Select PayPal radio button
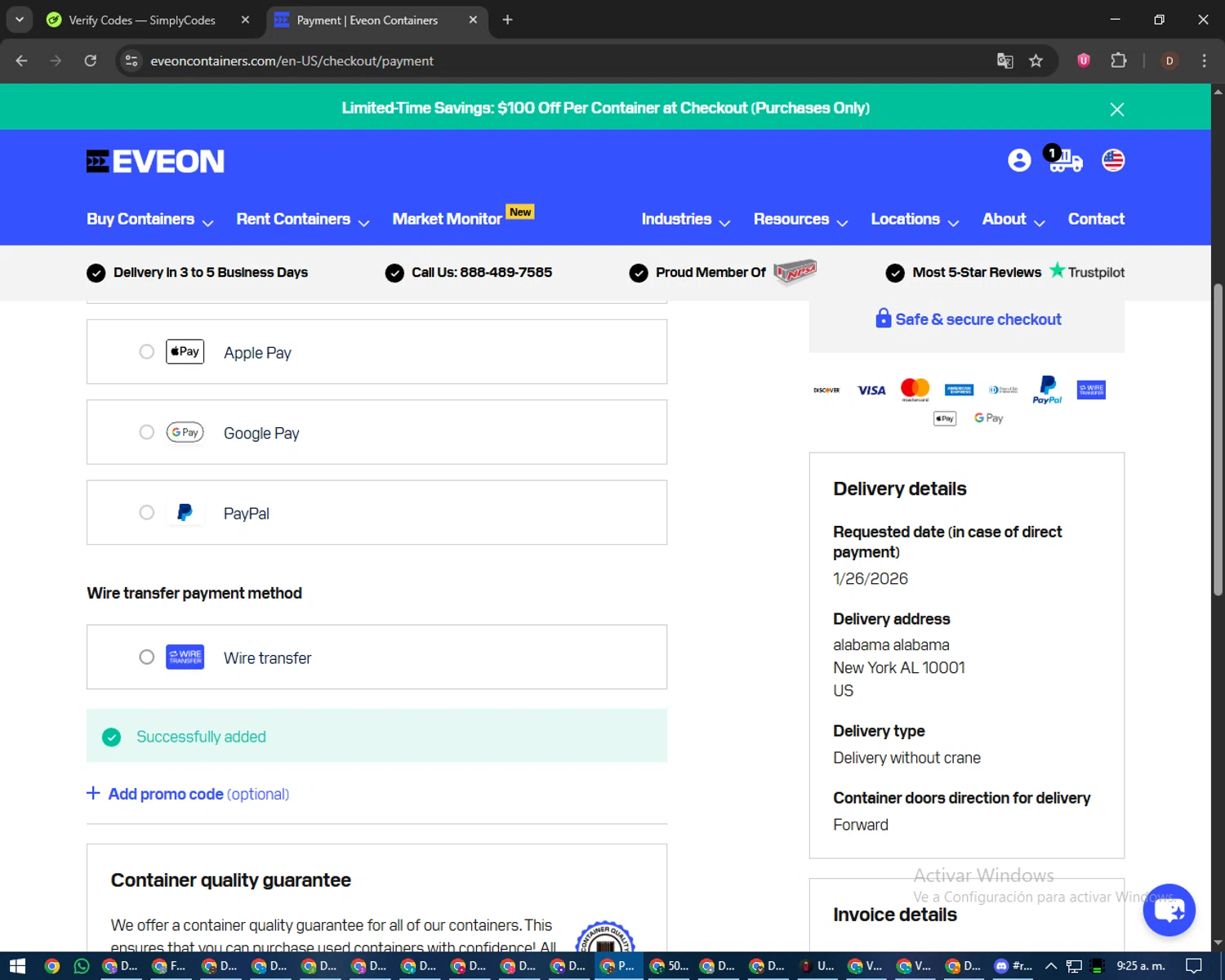 (x=146, y=513)
